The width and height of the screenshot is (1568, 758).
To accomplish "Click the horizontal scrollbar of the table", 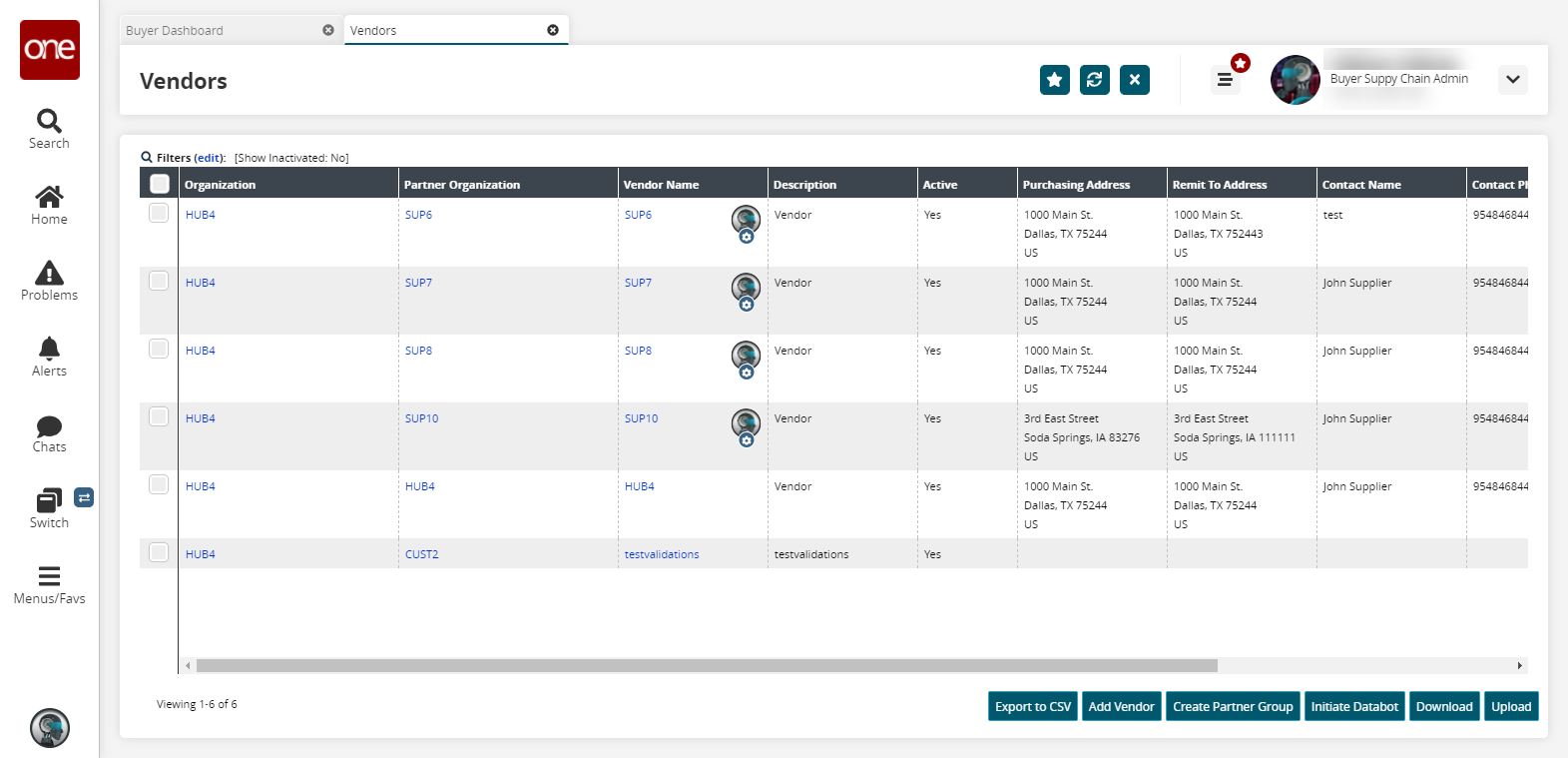I will (x=706, y=665).
